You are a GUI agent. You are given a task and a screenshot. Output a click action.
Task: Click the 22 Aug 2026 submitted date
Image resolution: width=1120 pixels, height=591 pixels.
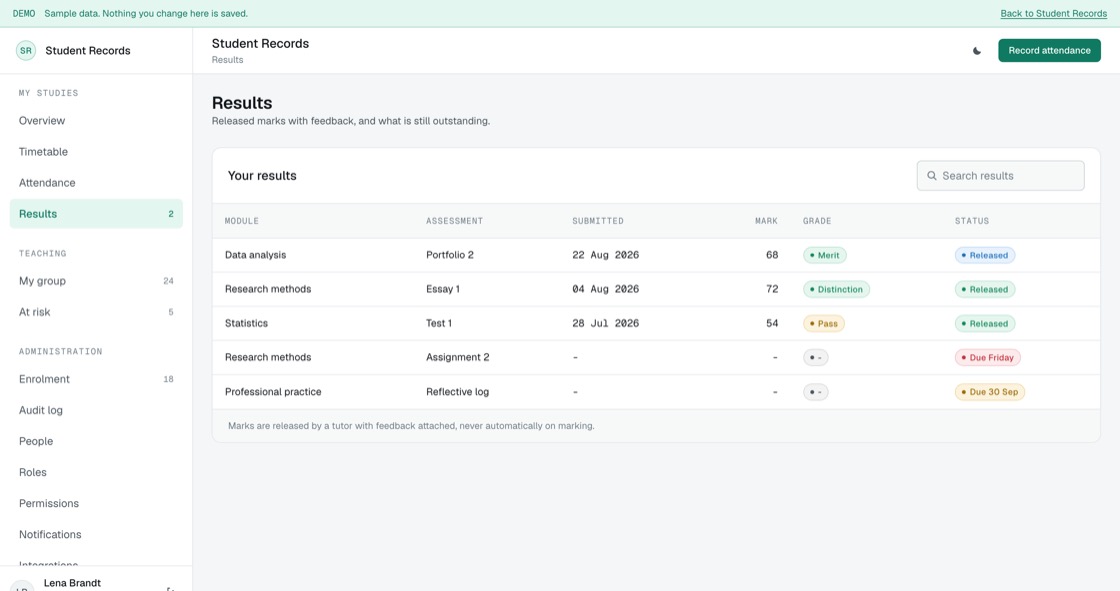coord(605,255)
